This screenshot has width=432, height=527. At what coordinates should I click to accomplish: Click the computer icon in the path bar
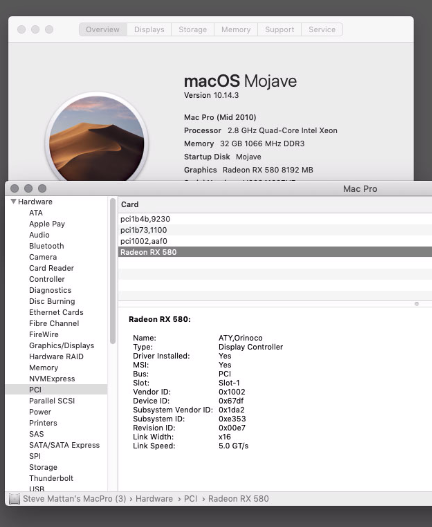pos(14,499)
